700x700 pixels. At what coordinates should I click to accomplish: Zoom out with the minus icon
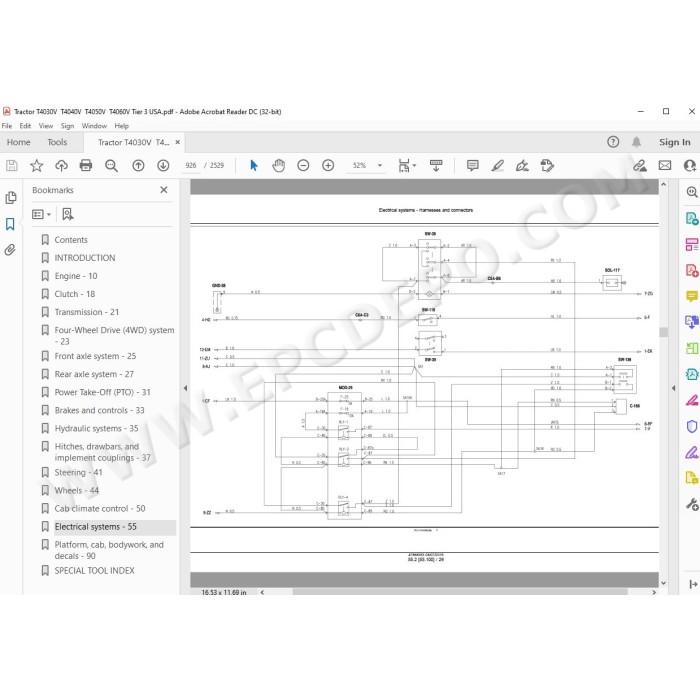point(303,166)
